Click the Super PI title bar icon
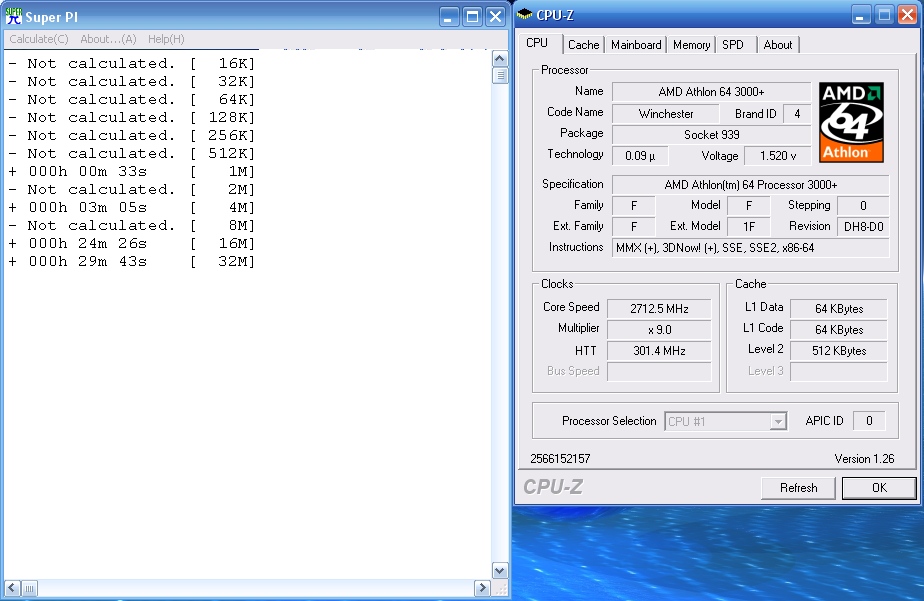The height and width of the screenshot is (601, 924). (x=14, y=16)
